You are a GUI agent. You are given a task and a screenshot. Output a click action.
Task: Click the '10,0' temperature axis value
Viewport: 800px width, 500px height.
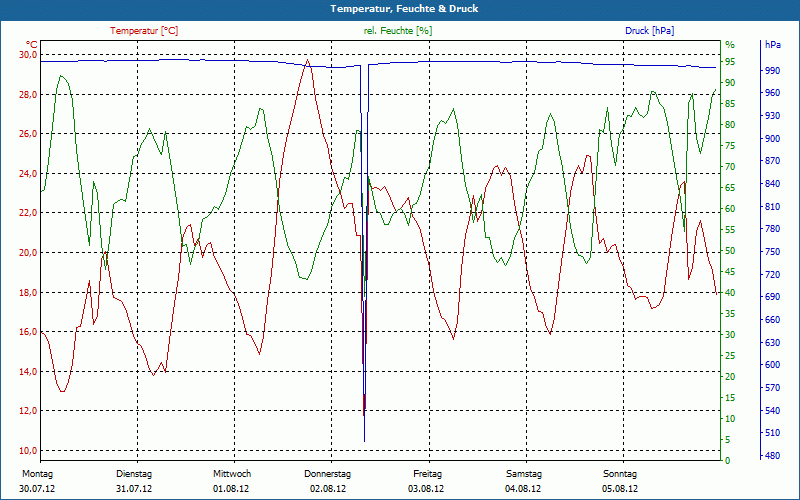28,451
